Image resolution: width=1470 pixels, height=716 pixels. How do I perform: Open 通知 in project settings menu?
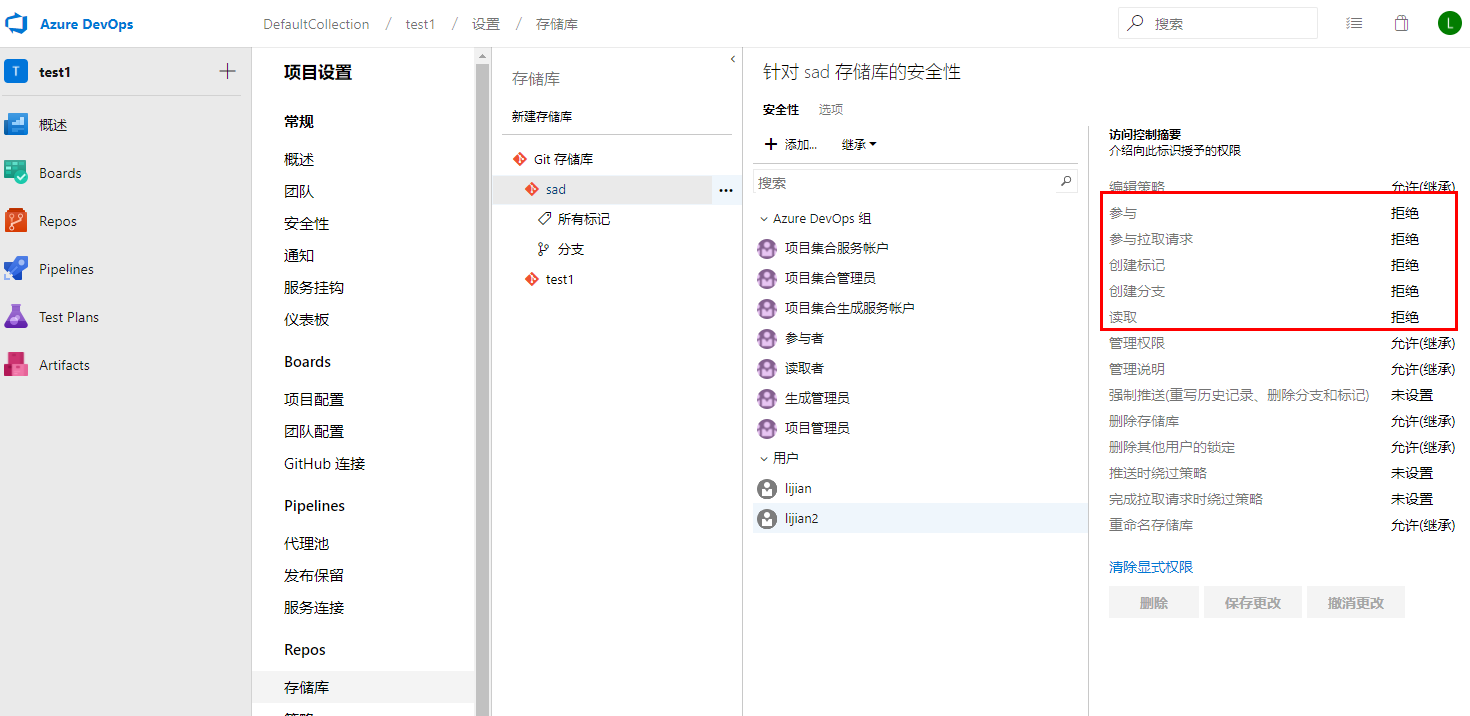(299, 255)
